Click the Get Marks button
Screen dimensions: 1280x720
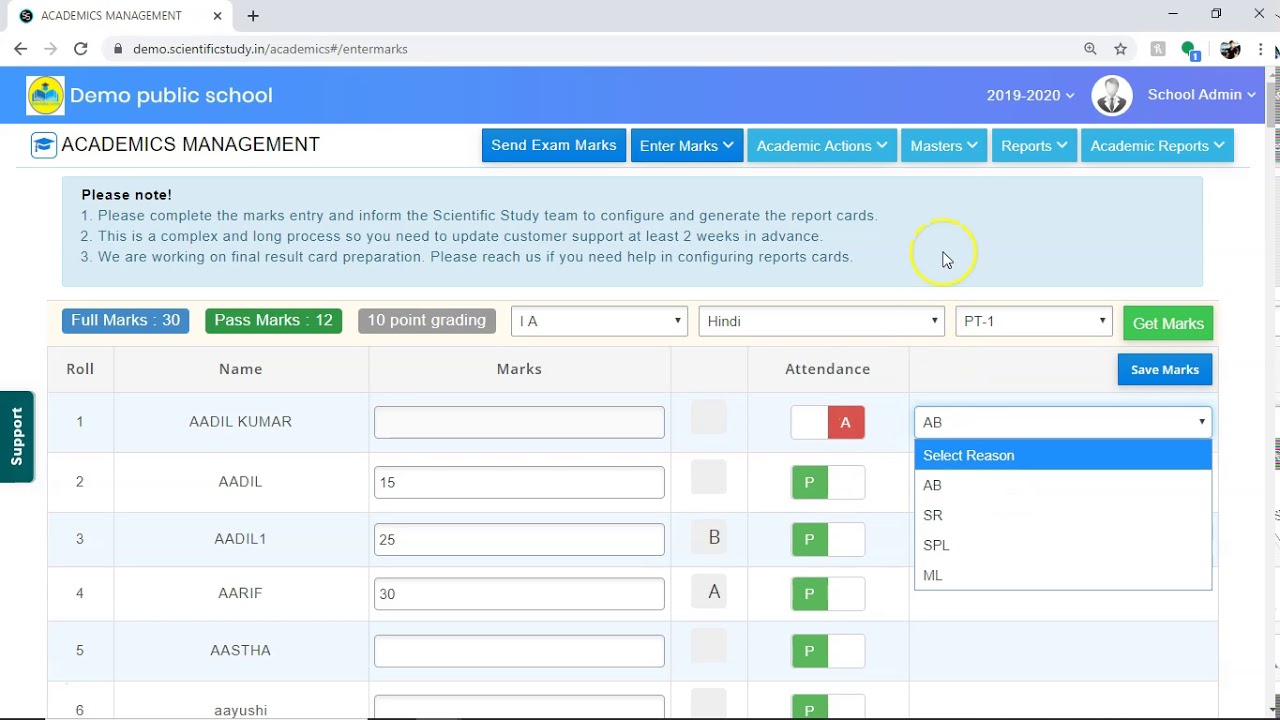click(x=1168, y=323)
